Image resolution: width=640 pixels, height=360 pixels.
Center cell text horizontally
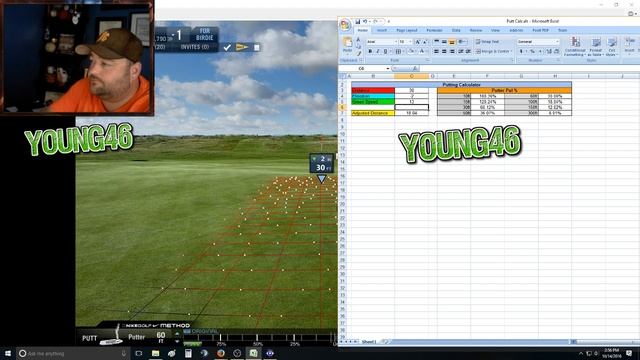444,51
